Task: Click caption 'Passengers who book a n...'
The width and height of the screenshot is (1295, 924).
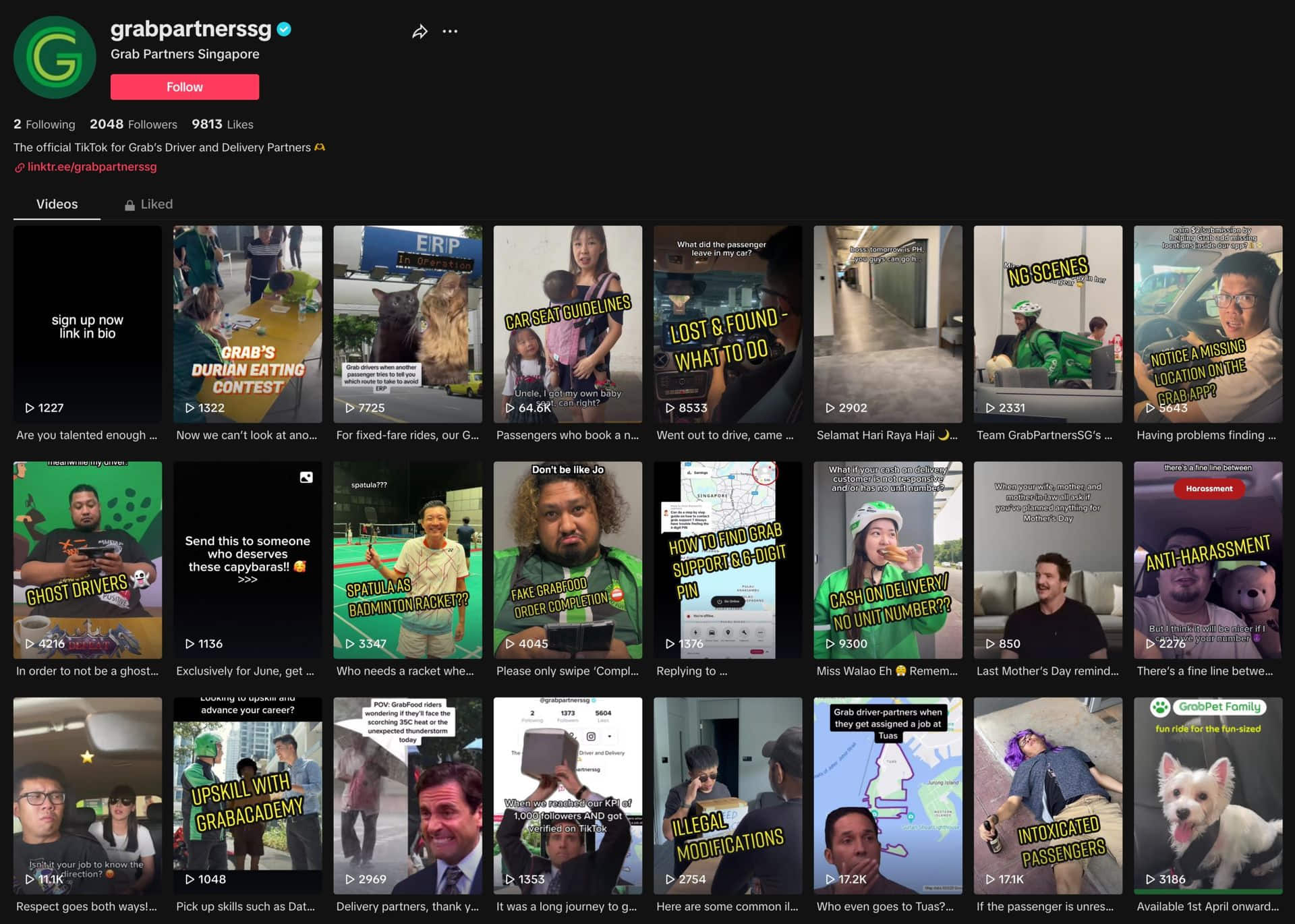Action: coord(567,436)
